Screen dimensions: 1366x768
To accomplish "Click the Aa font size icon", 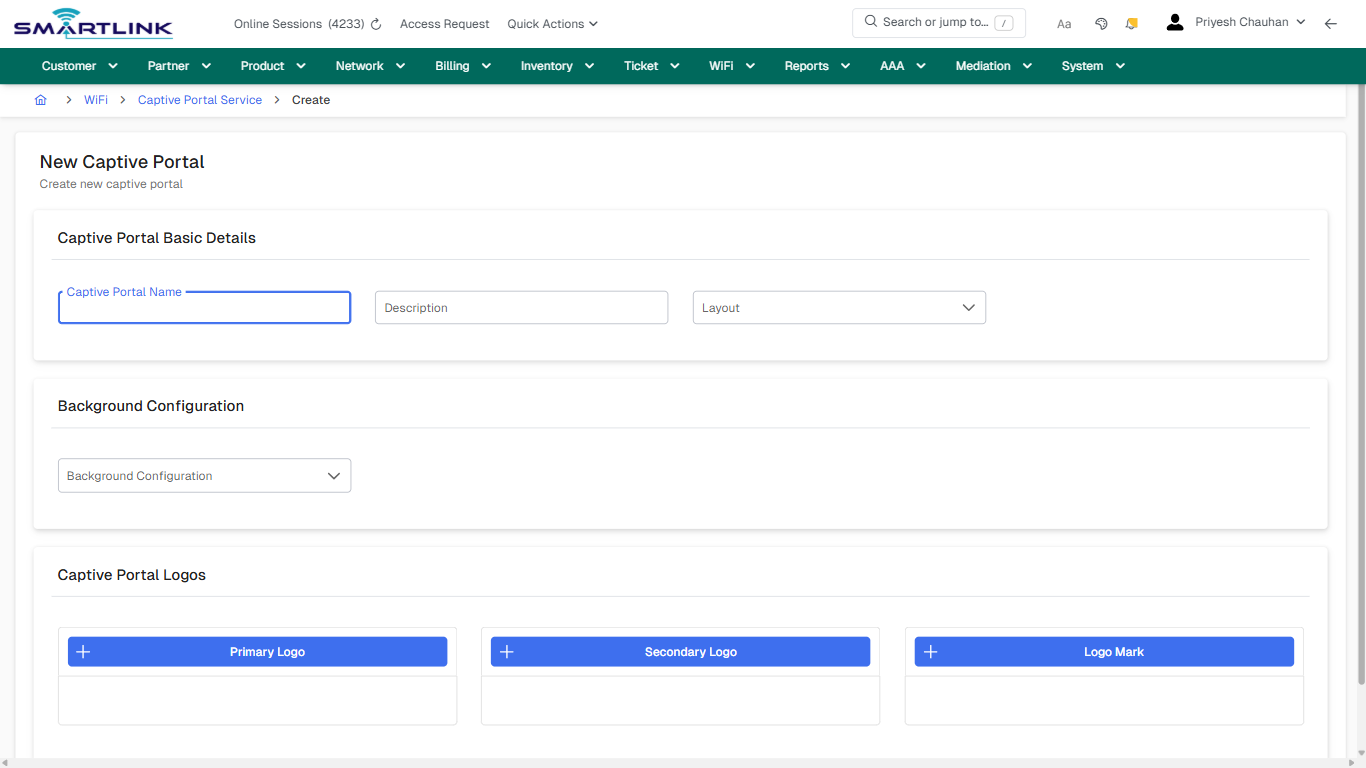I will [1063, 23].
